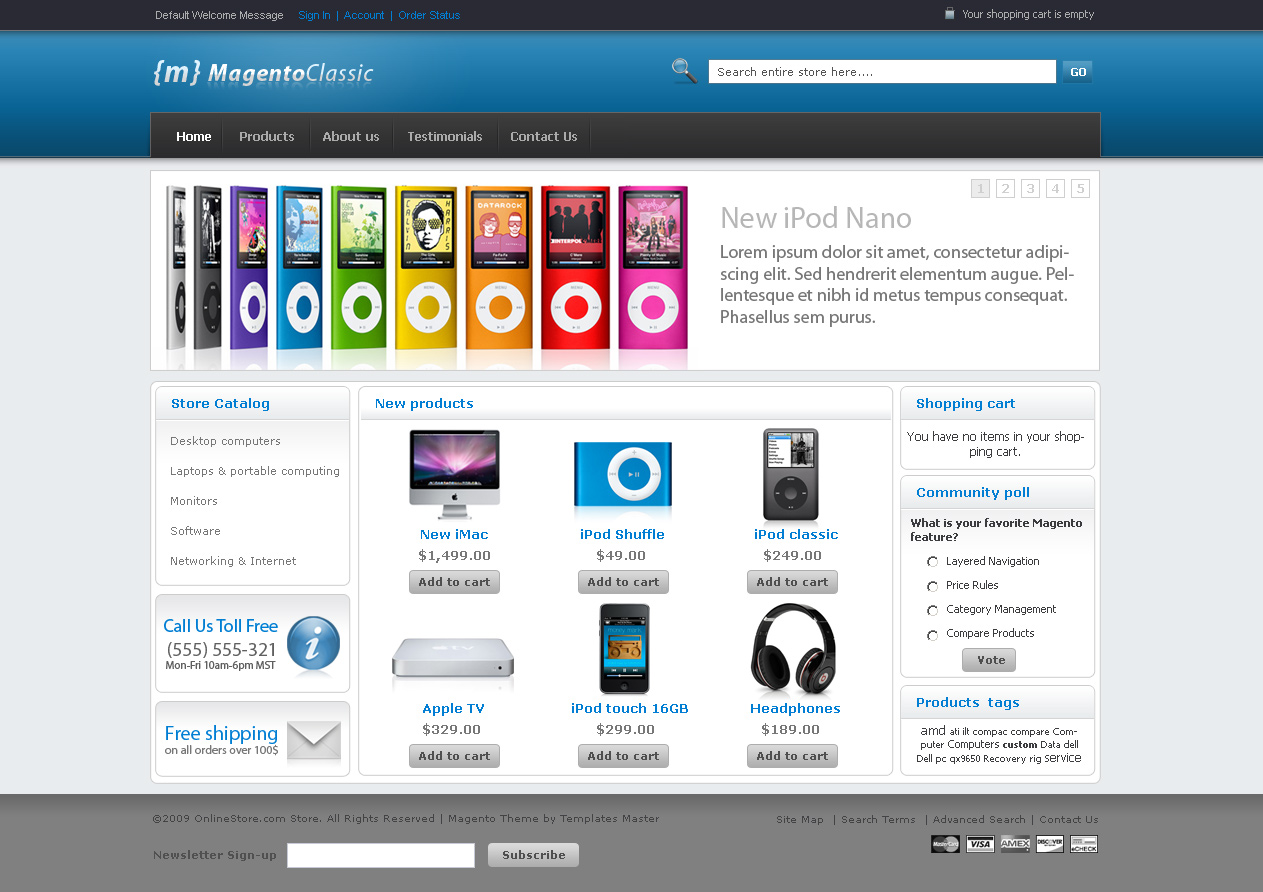
Task: Click the 'custom' product tag
Action: coord(1020,745)
